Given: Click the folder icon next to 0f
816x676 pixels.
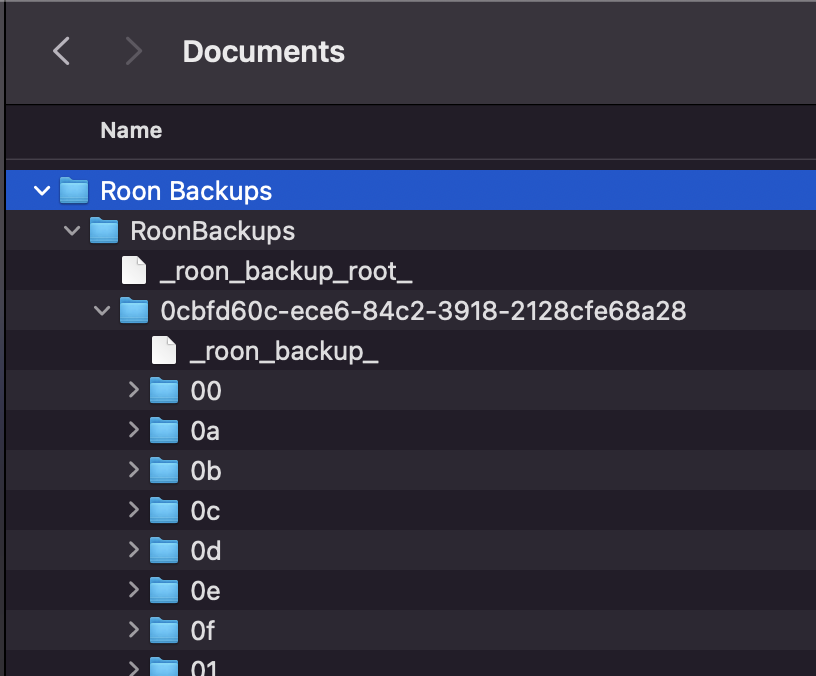Looking at the screenshot, I should tap(163, 630).
